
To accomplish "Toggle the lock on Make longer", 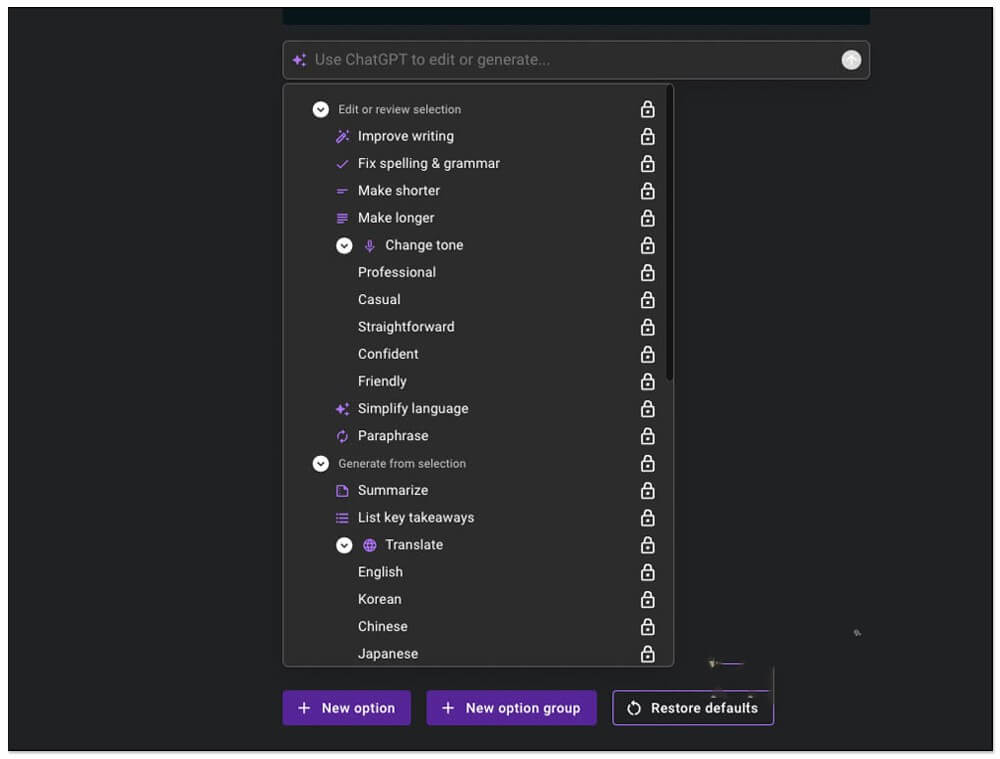I will click(647, 218).
